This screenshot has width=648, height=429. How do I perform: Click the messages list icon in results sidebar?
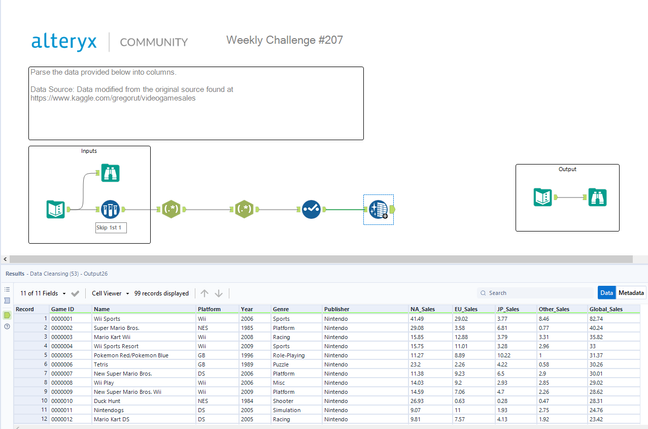tap(7, 289)
